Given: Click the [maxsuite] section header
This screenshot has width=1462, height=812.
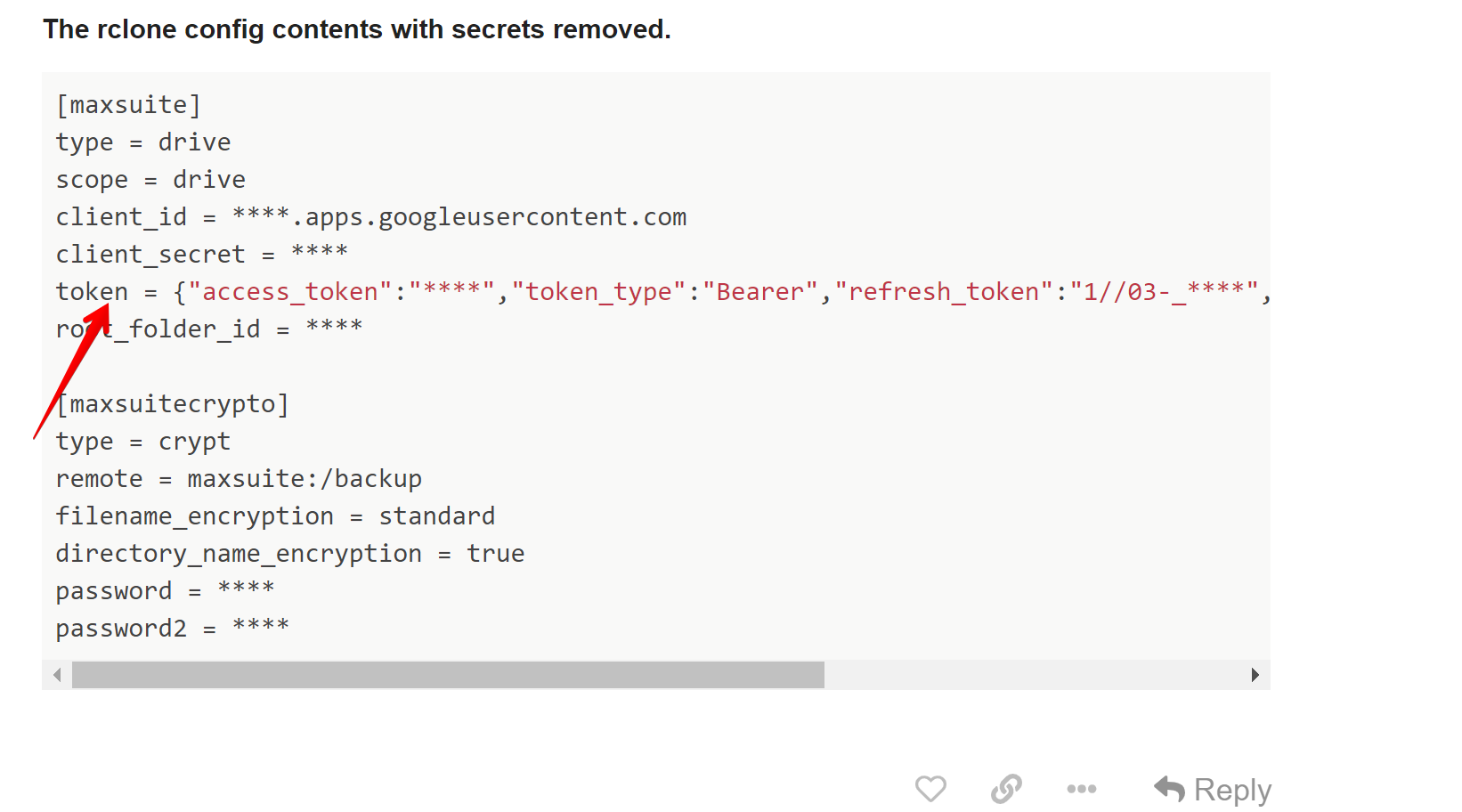Looking at the screenshot, I should (128, 105).
